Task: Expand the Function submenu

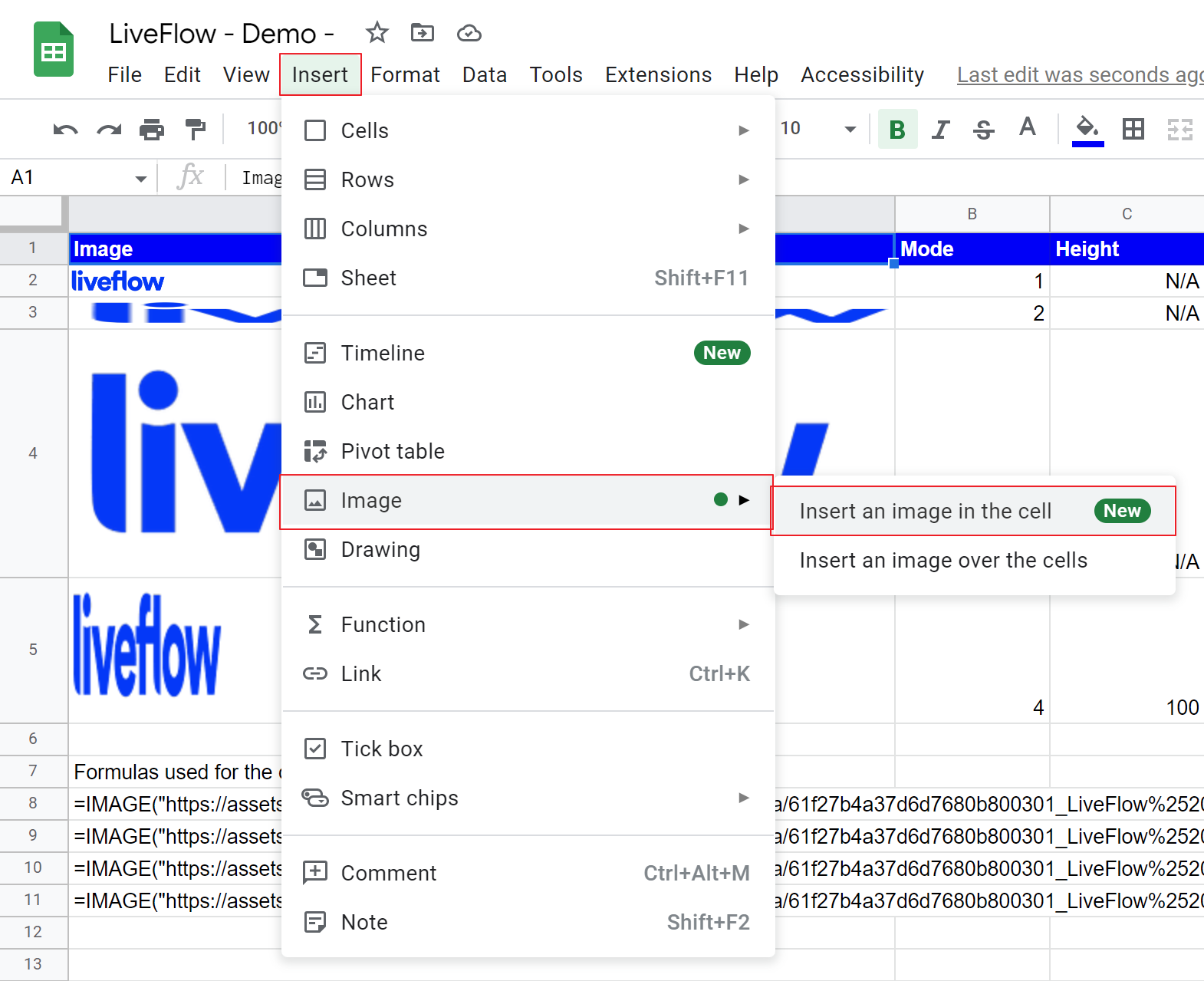Action: coord(528,624)
